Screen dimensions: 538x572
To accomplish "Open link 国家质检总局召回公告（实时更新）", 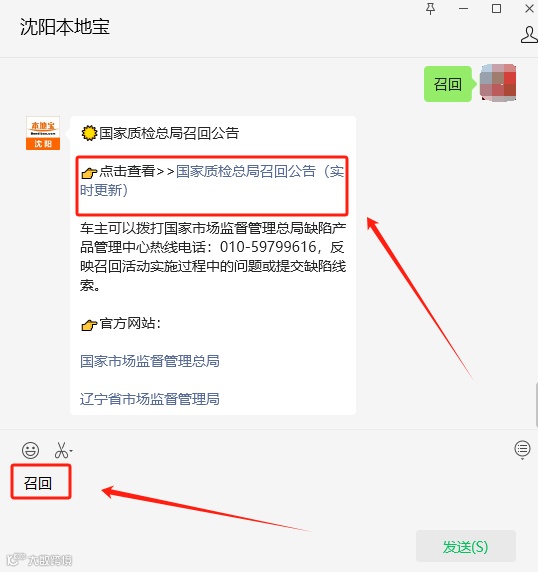I will pyautogui.click(x=212, y=181).
